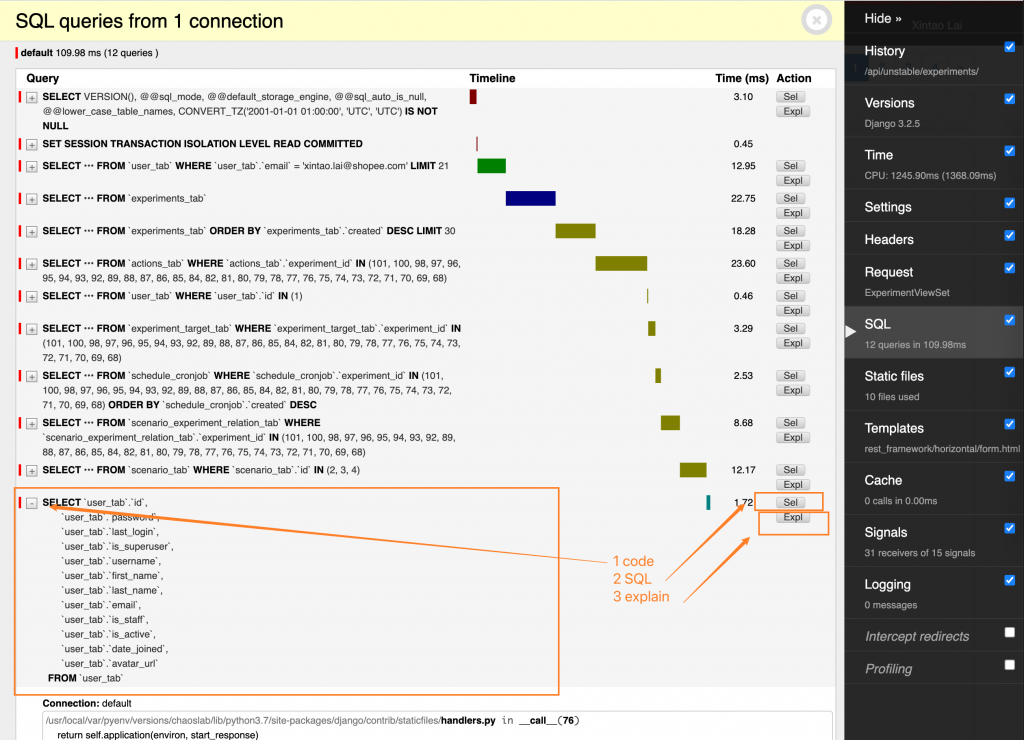Click the green user_tab email timeline bar

coord(491,166)
